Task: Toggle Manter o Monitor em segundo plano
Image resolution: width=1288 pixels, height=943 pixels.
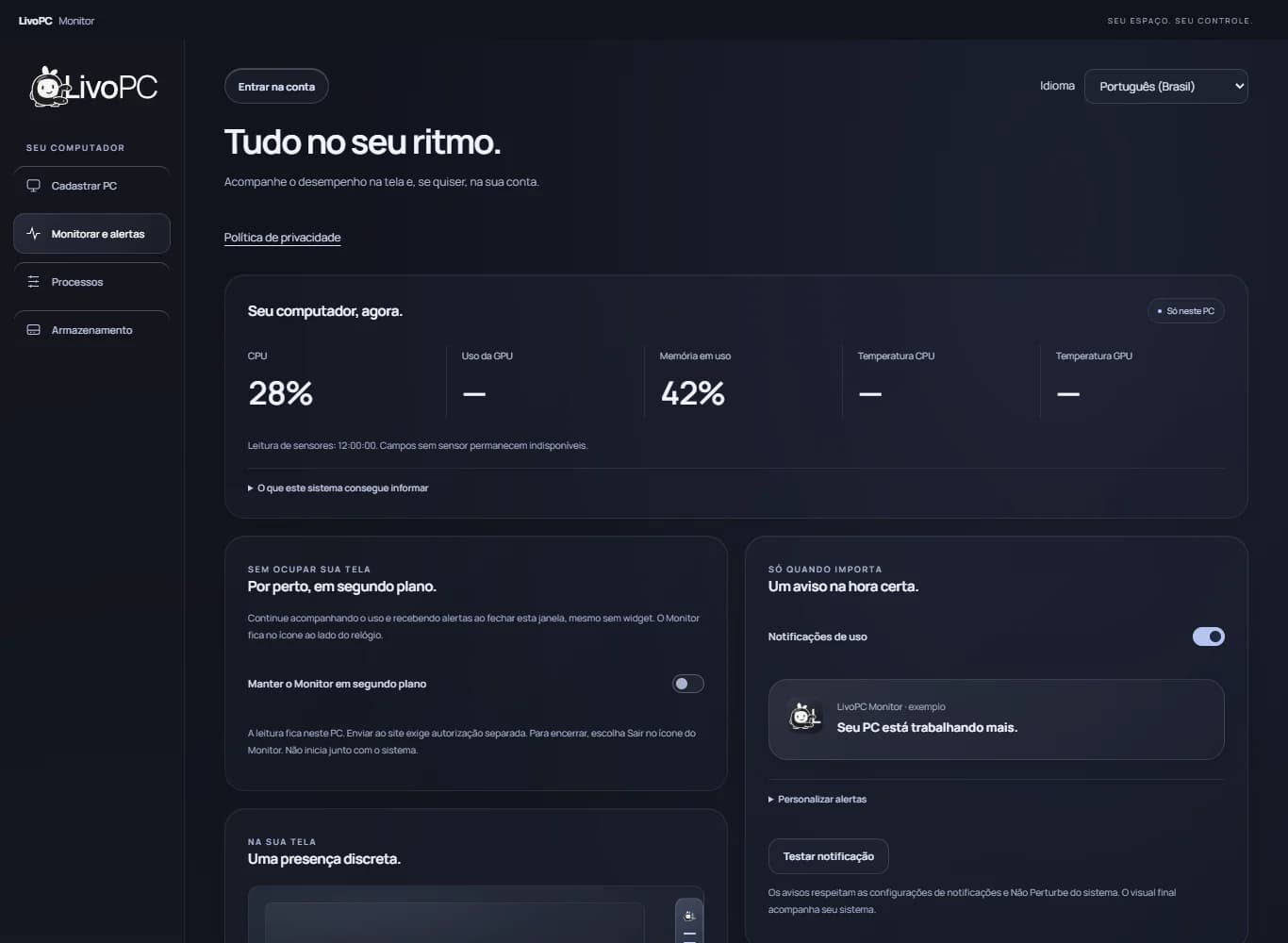Action: click(x=688, y=684)
